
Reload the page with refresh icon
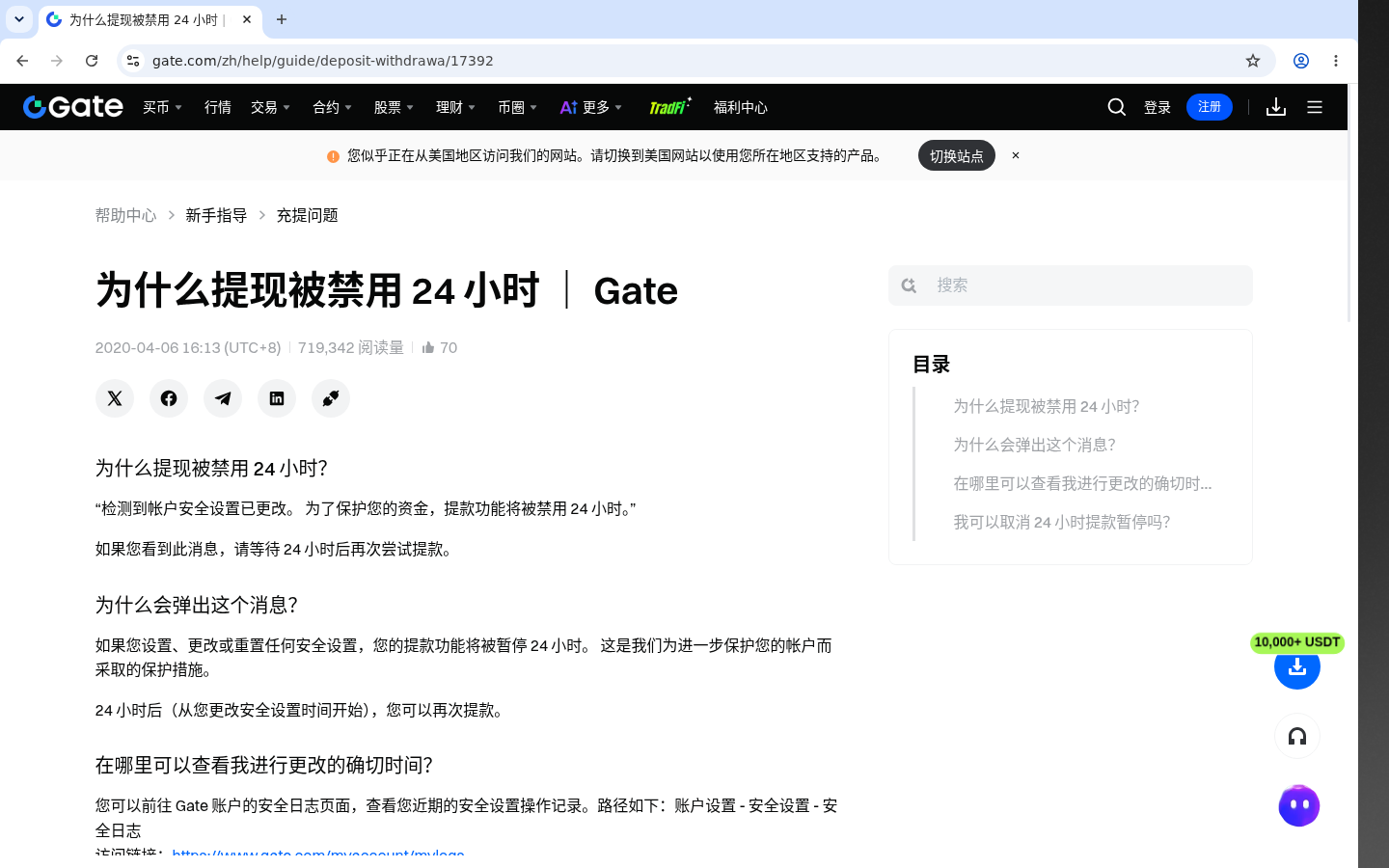92,61
